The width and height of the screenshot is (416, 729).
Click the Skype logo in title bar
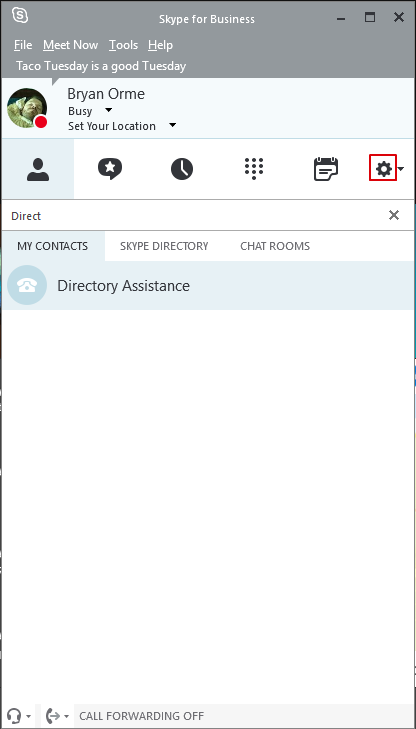20,16
